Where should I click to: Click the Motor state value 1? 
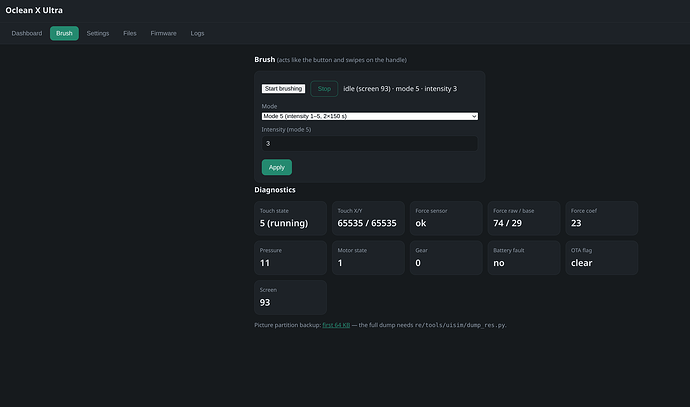340,263
